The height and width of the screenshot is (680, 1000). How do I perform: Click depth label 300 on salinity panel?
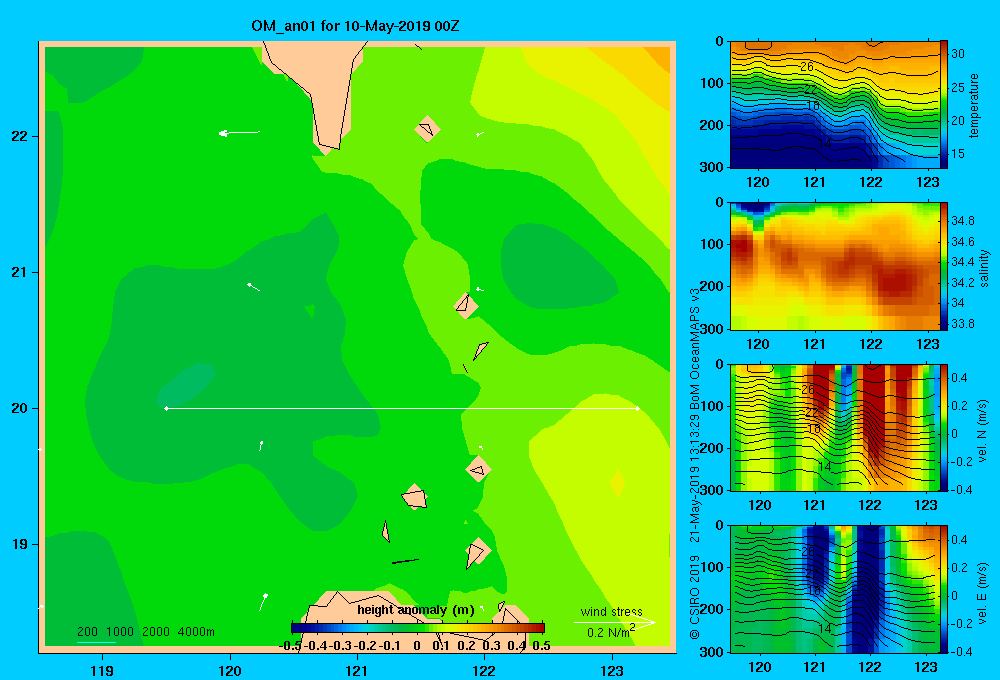[714, 329]
